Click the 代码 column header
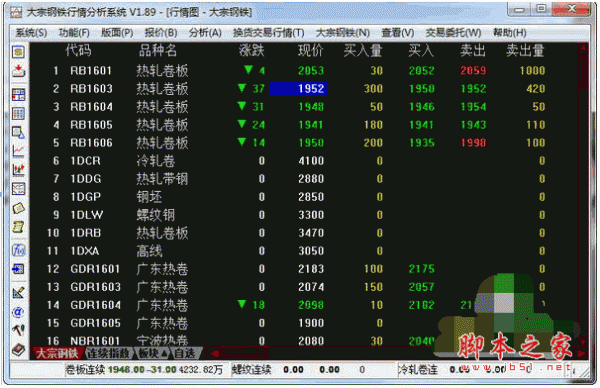The image size is (600, 388). (78, 51)
